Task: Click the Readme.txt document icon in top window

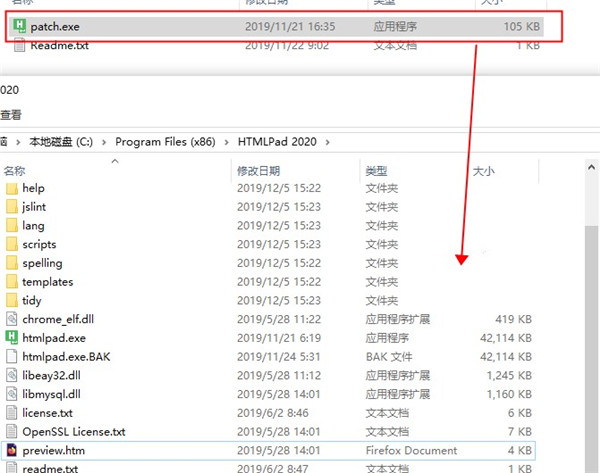Action: (x=19, y=46)
